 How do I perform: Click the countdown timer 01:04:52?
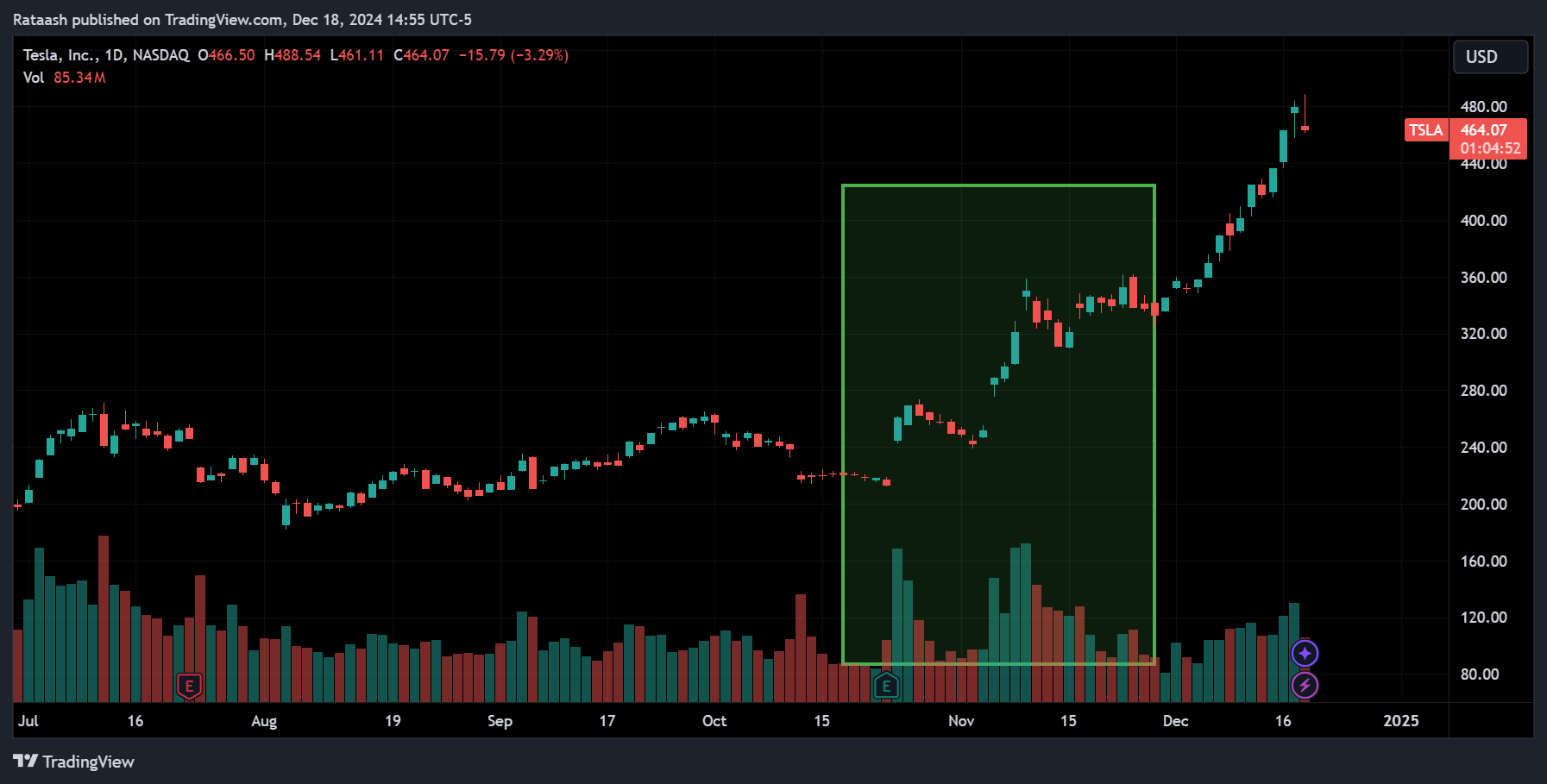pos(1490,148)
